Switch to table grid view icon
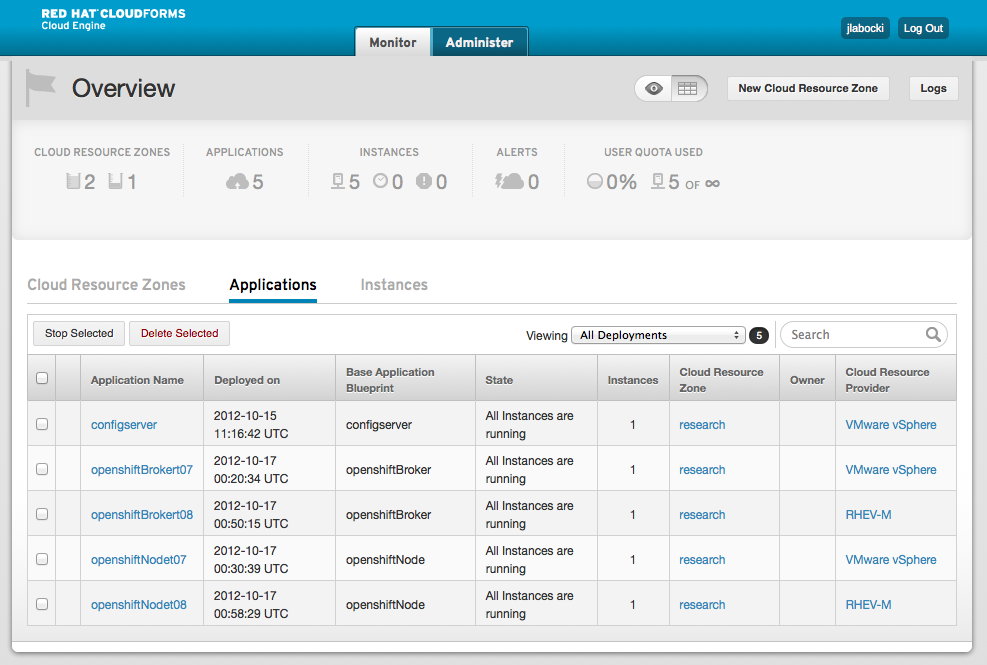 point(687,88)
